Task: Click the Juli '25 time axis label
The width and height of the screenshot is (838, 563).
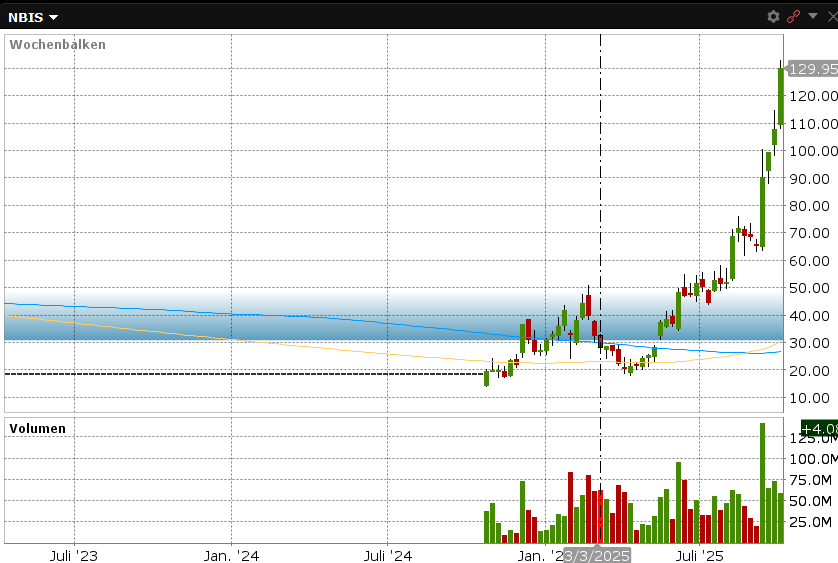Action: point(699,556)
